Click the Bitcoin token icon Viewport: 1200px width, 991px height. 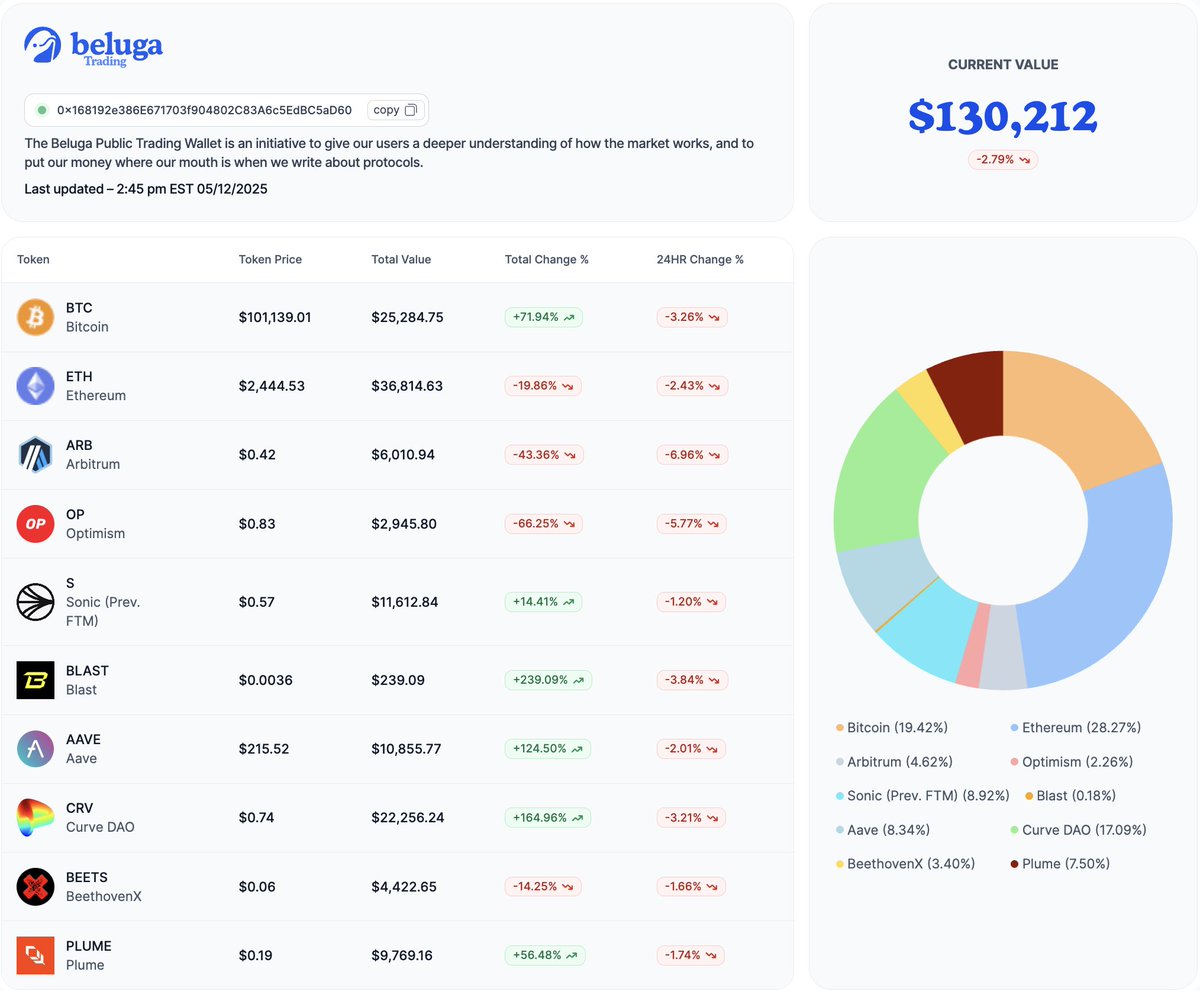tap(35, 317)
